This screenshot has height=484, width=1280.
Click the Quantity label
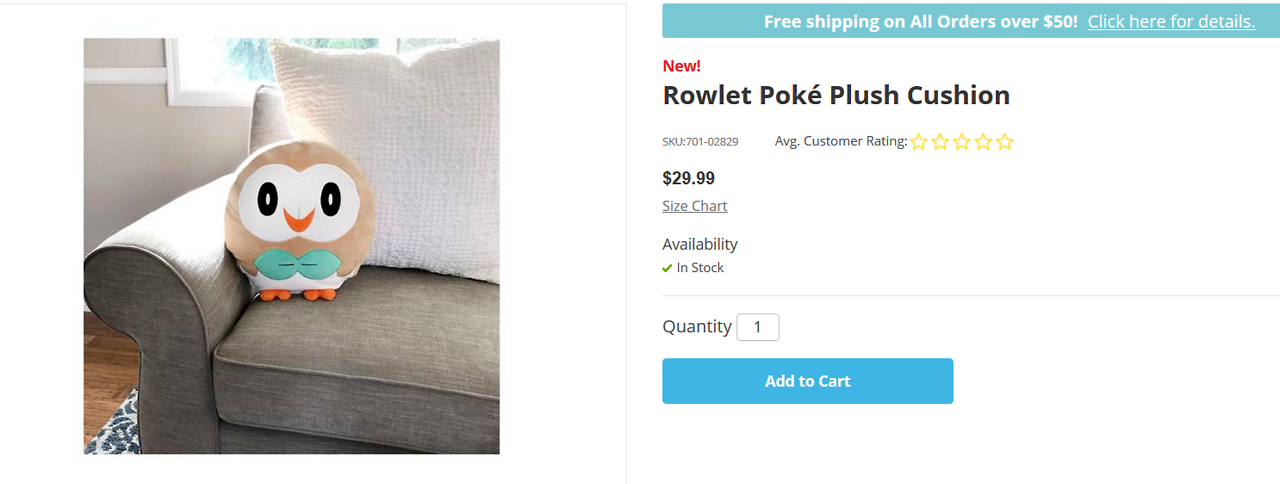[x=696, y=326]
